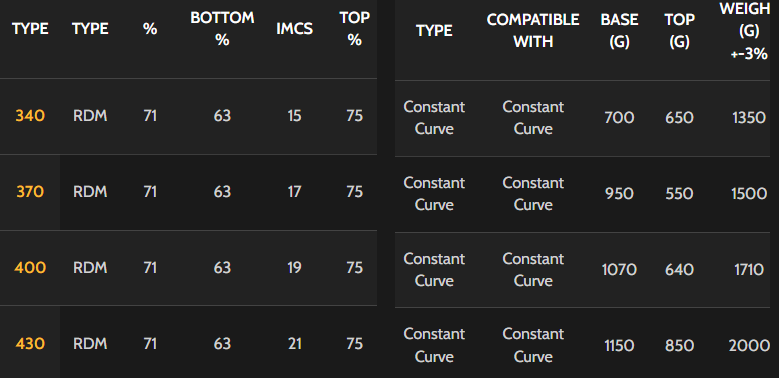Viewport: 779px width, 378px height.
Task: Click the 2000 total weight cell
Action: coord(749,346)
